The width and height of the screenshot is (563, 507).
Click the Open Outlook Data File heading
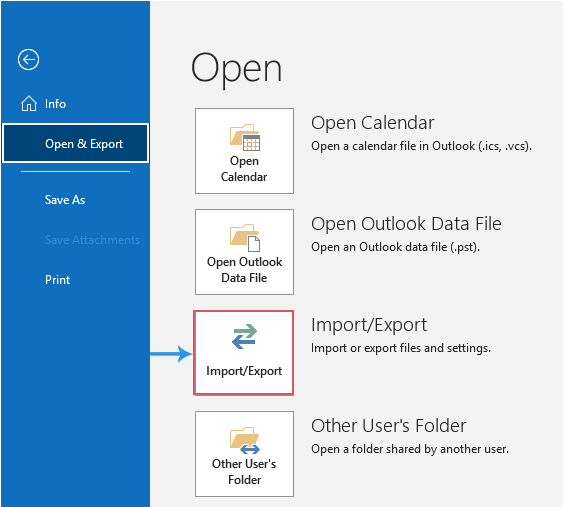[406, 224]
